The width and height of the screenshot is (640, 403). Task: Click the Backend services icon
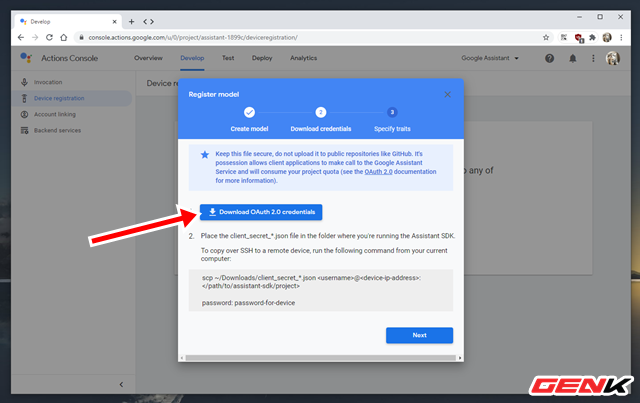tap(24, 131)
